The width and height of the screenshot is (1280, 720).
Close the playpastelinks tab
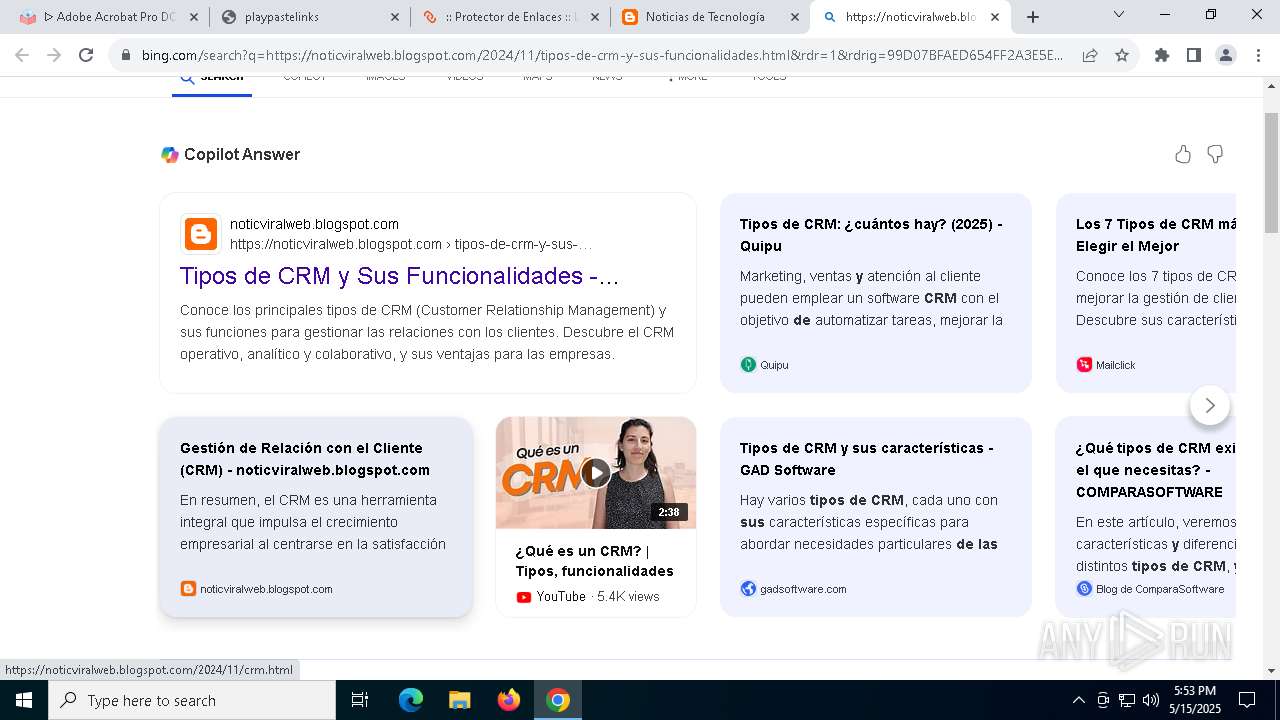tap(395, 17)
